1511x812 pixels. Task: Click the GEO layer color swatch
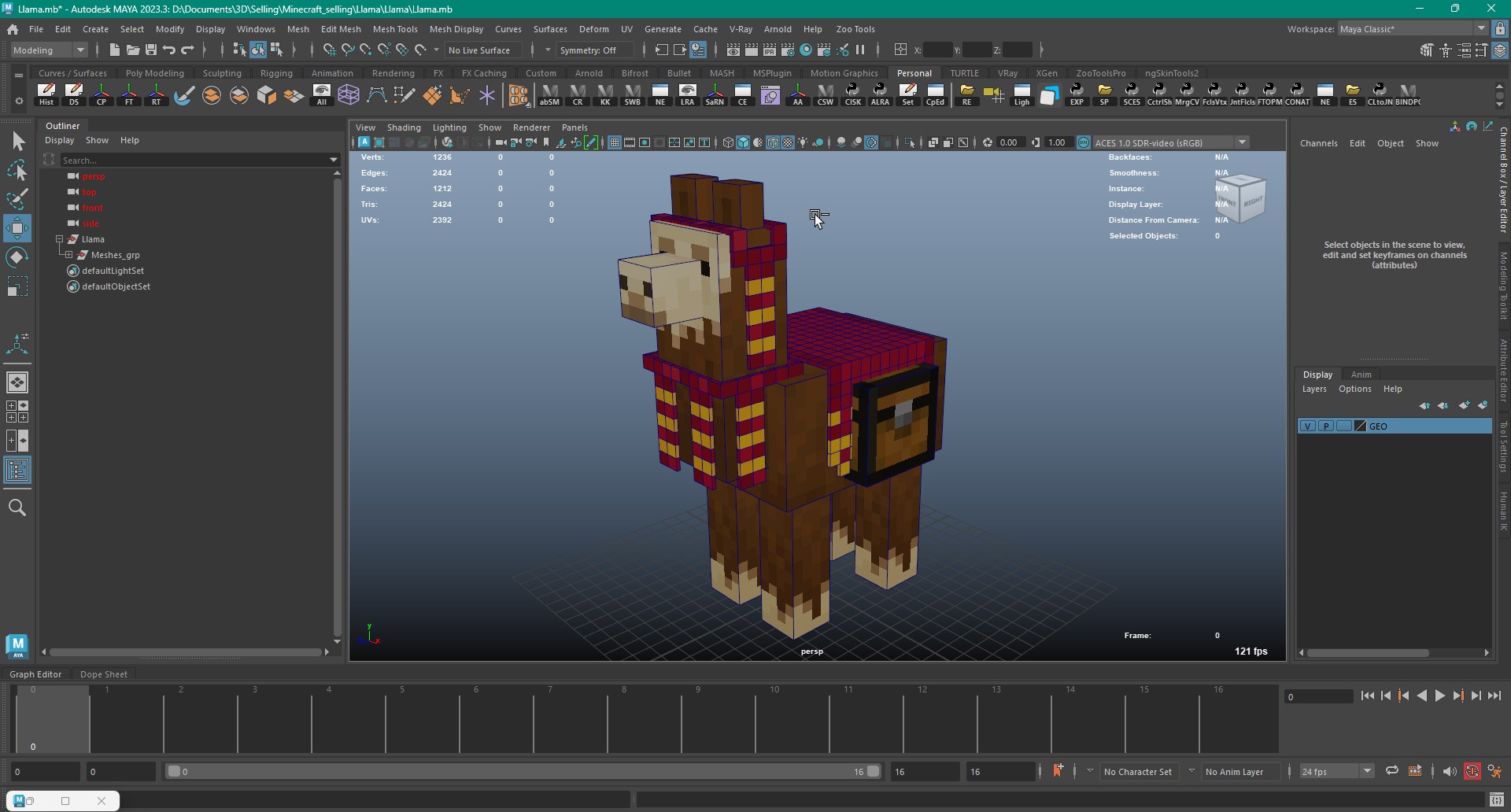[x=1360, y=426]
